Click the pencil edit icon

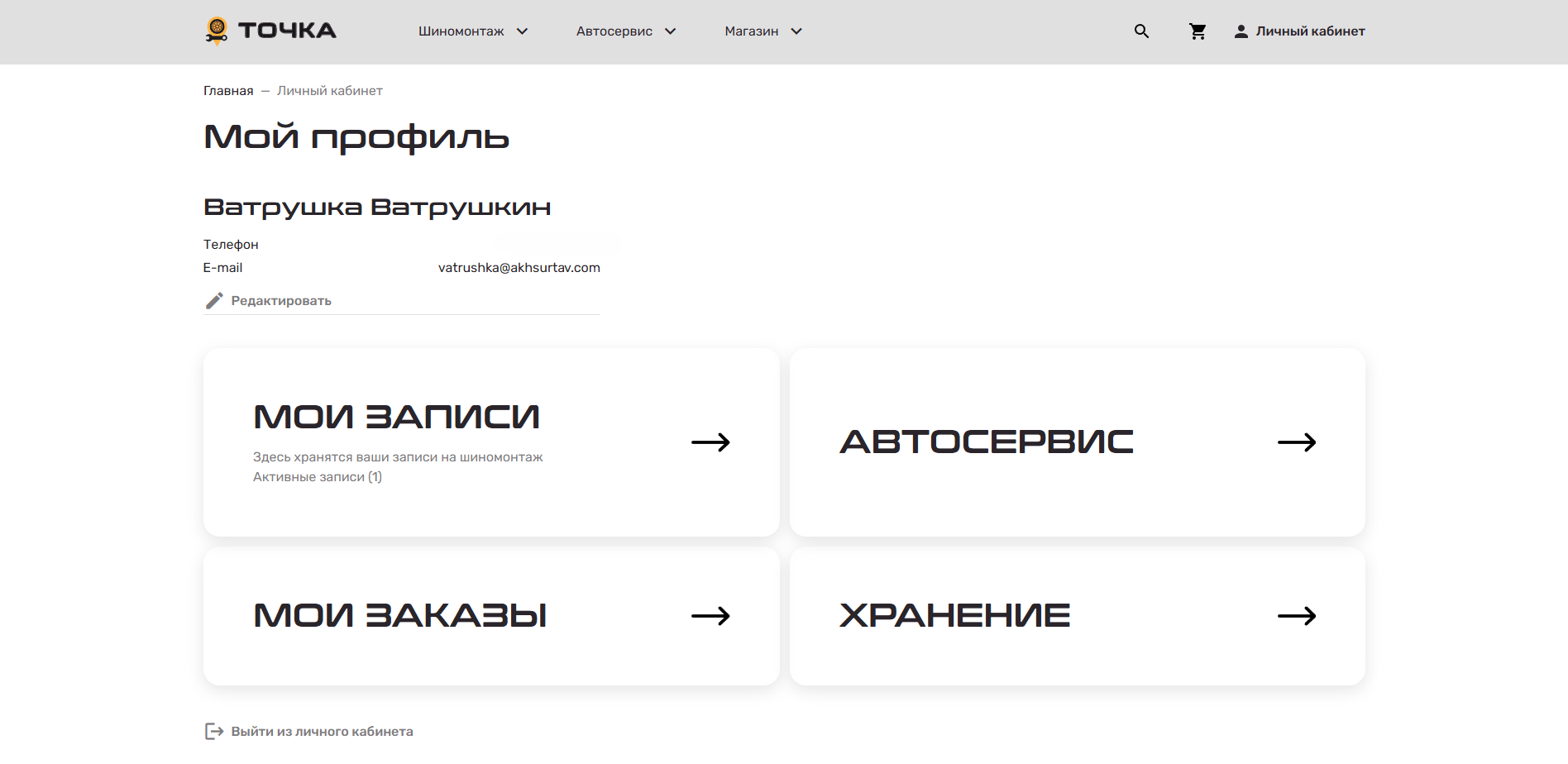click(x=214, y=301)
